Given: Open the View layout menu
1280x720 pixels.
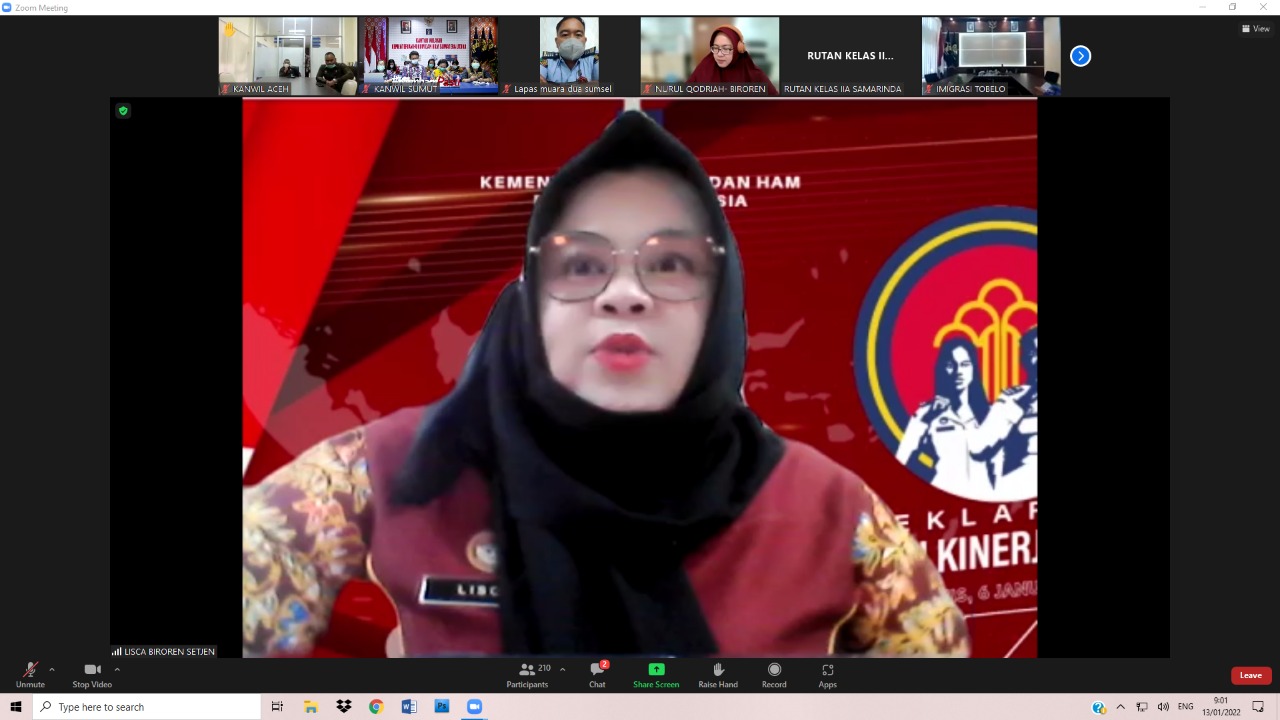Looking at the screenshot, I should pos(1255,29).
